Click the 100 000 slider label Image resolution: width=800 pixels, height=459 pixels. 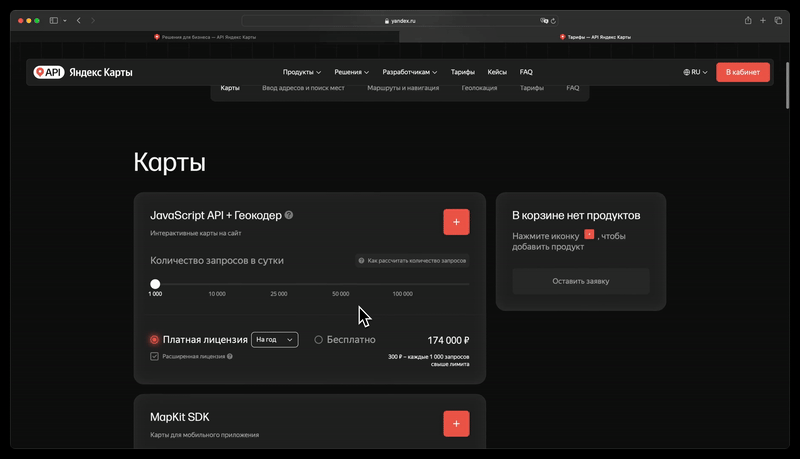(403, 294)
